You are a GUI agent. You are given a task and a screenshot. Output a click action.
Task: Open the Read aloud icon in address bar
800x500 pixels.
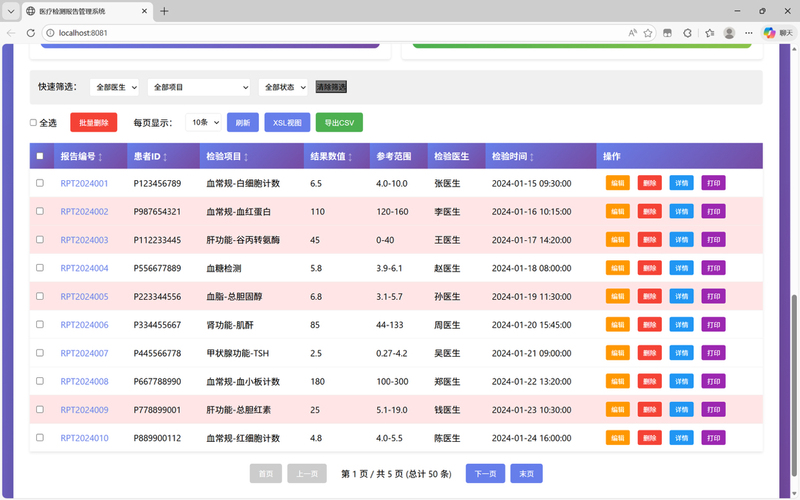[632, 32]
